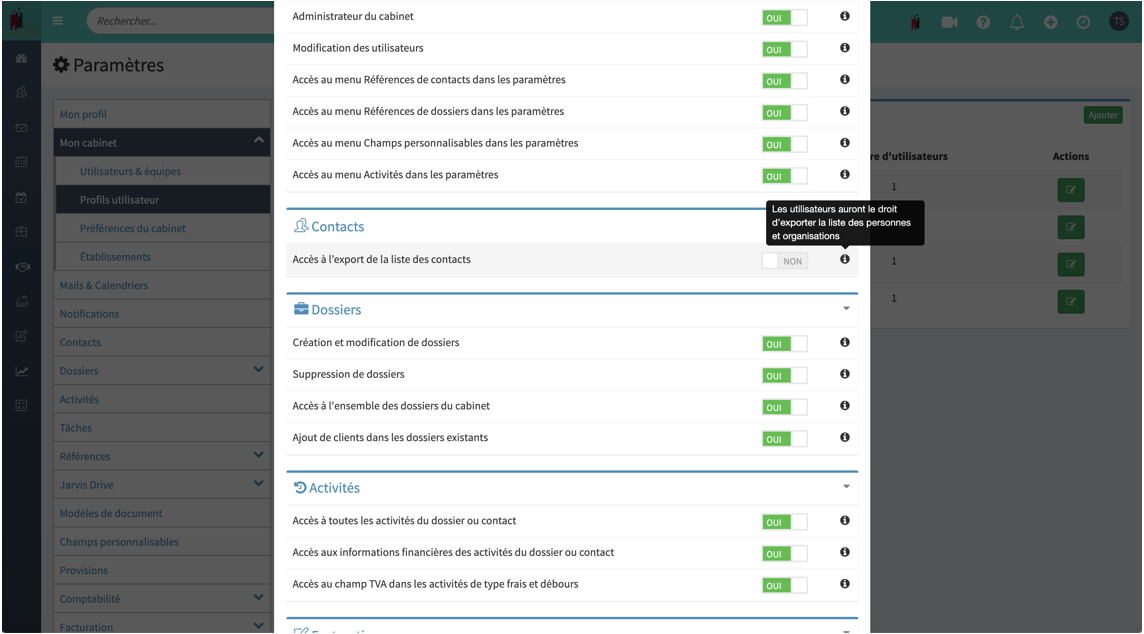Open Mon profil link
The height and width of the screenshot is (634, 1144).
(83, 115)
